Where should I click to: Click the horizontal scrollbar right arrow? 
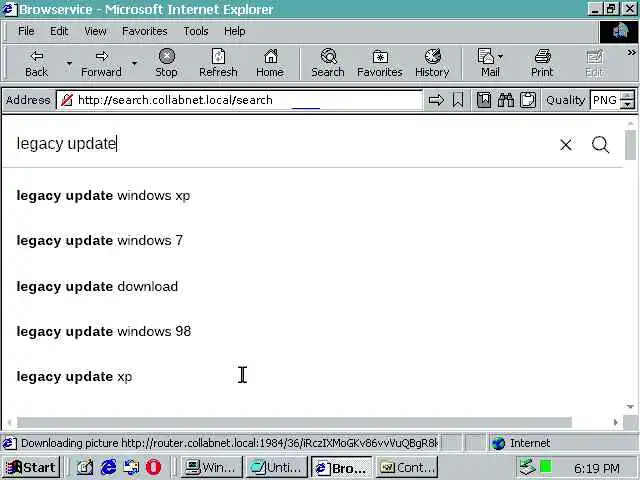pyautogui.click(x=616, y=422)
